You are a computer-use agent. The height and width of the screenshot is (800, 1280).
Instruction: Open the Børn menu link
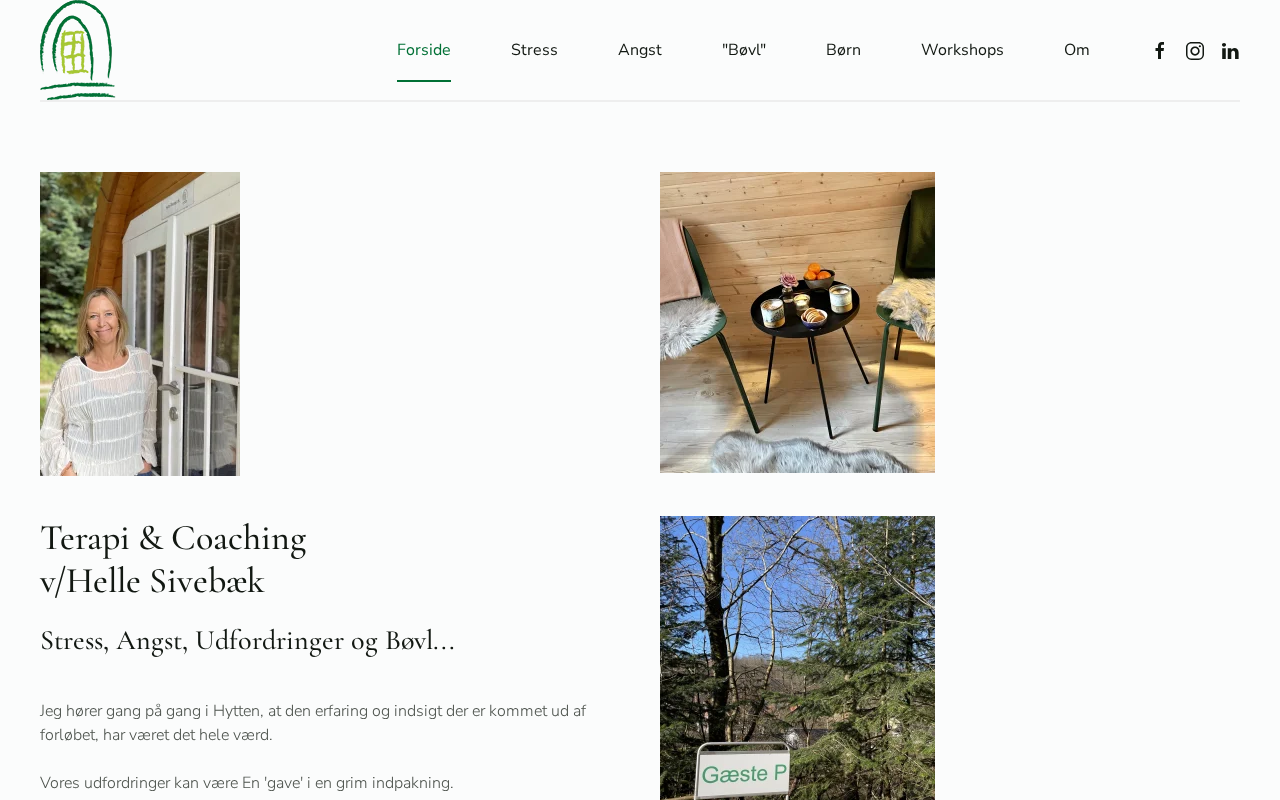coord(843,50)
